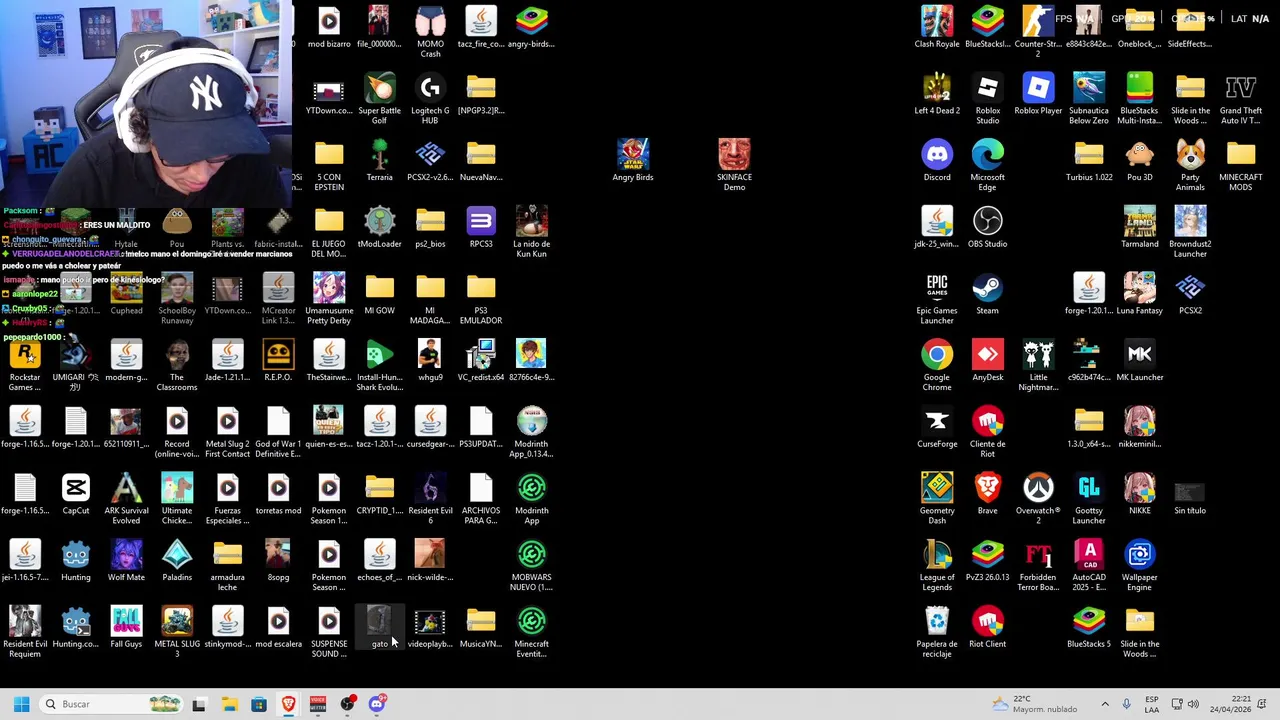Launch the tModLoader icon
1280x720 pixels.
pos(379,228)
